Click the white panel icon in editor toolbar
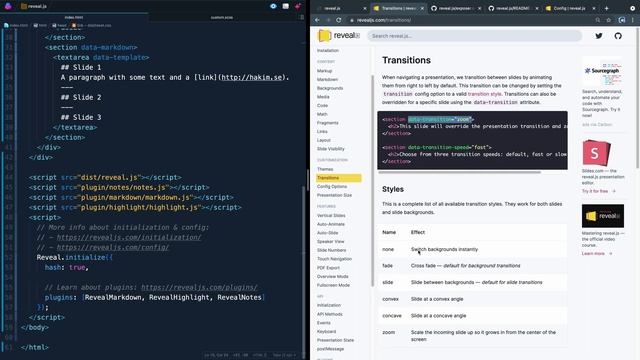The height and width of the screenshot is (360, 640). [x=285, y=6]
